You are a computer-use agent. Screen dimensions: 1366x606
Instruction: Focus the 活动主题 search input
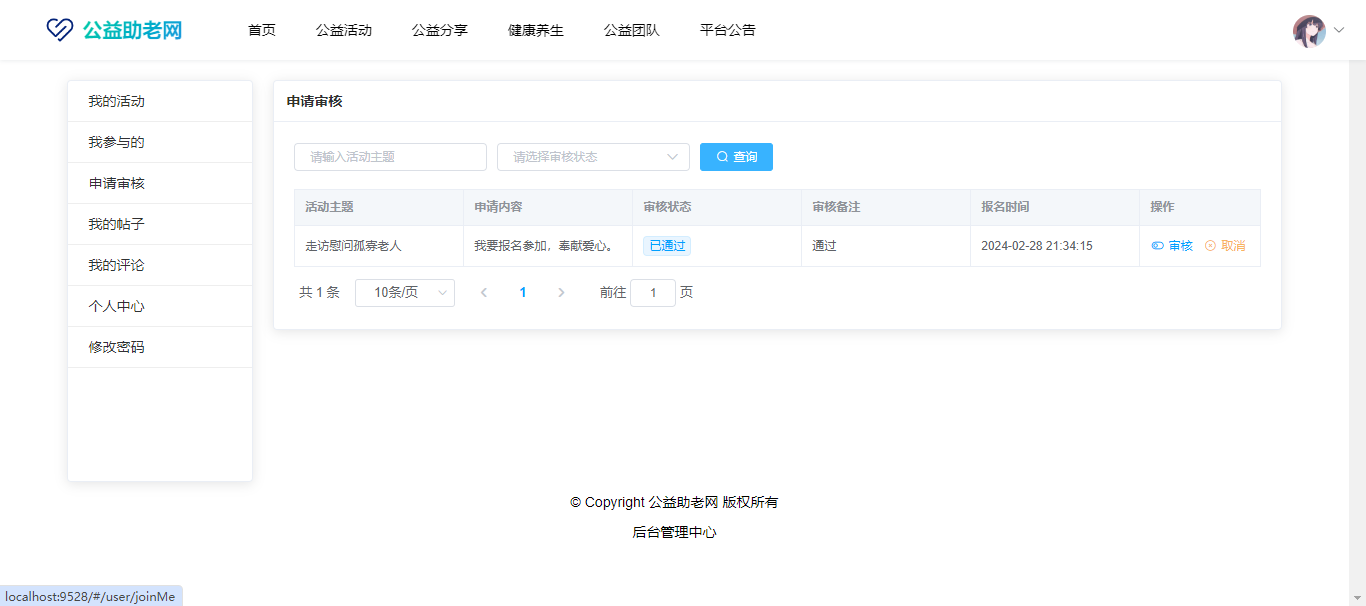pos(390,157)
